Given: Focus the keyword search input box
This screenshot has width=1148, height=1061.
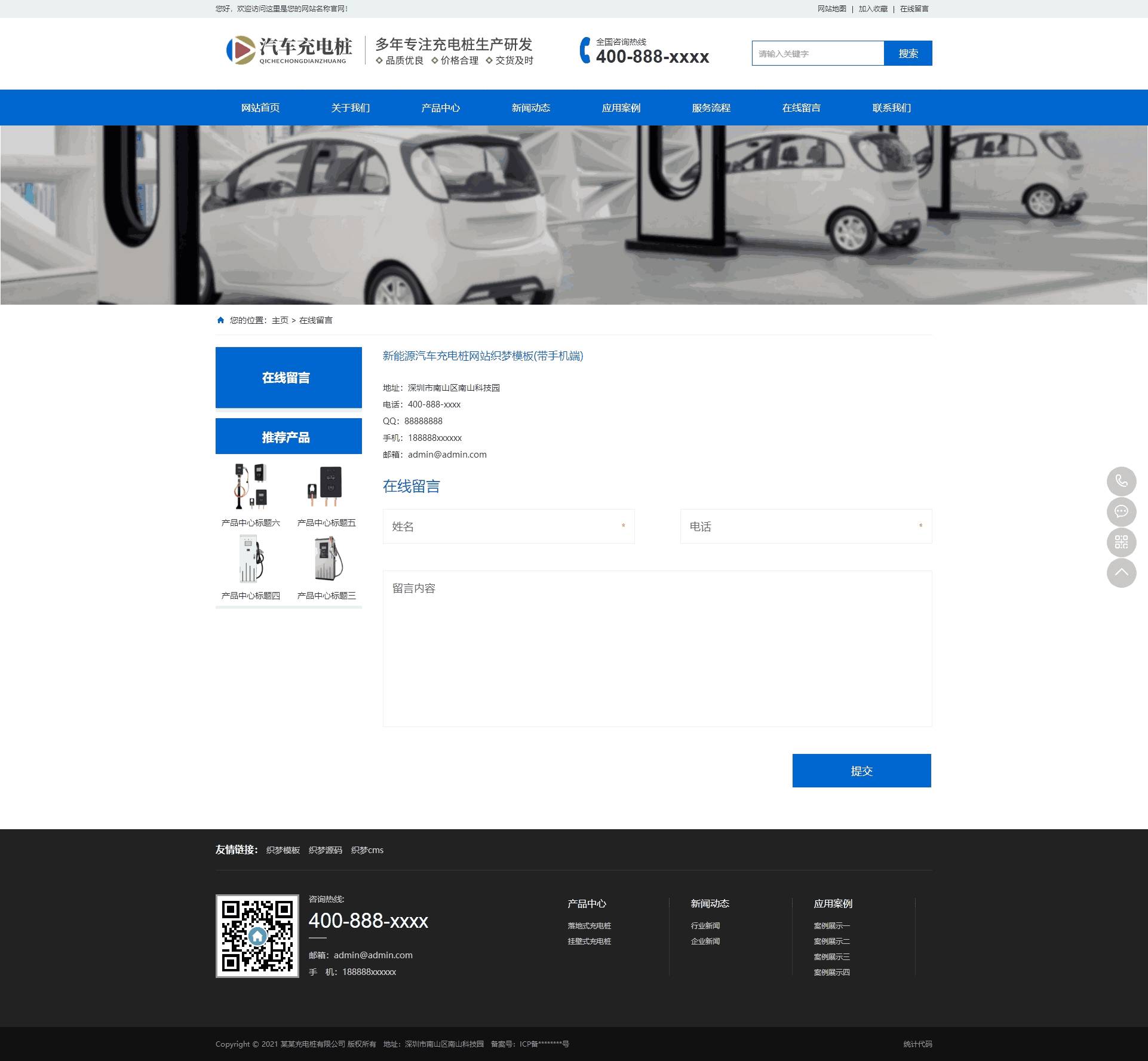Looking at the screenshot, I should 817,54.
